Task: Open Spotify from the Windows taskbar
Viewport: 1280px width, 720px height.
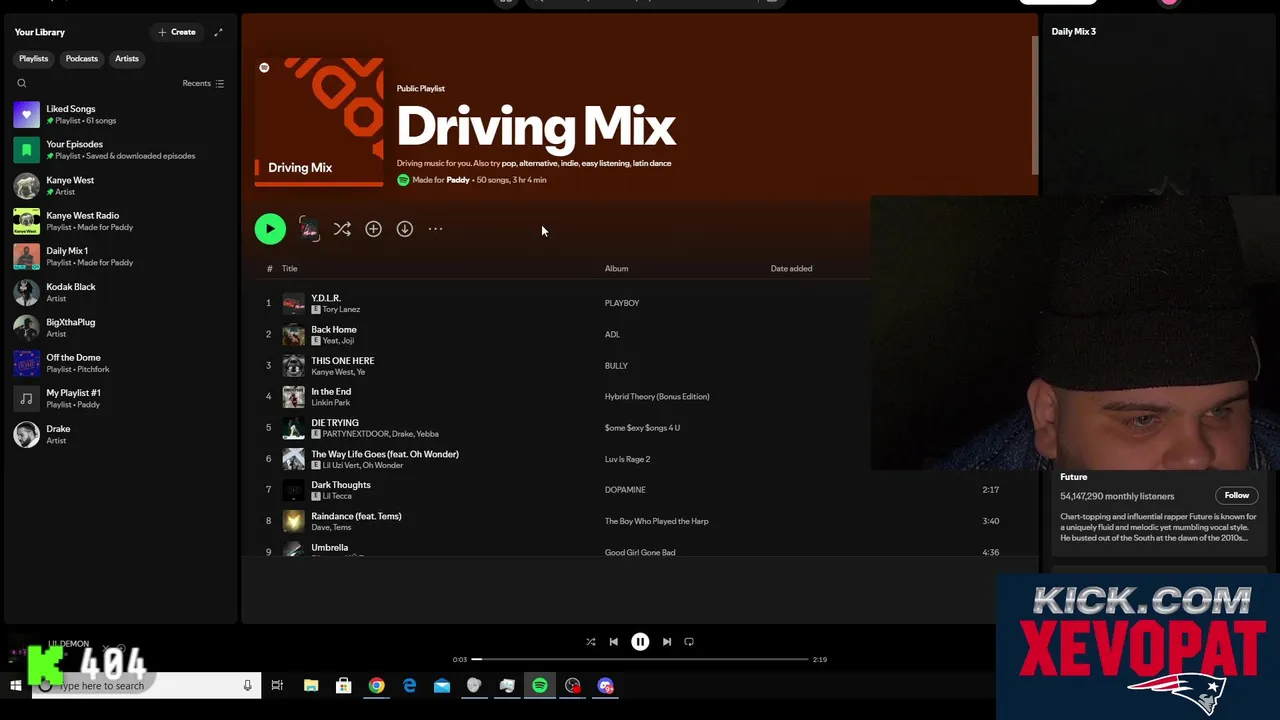Action: (x=540, y=685)
